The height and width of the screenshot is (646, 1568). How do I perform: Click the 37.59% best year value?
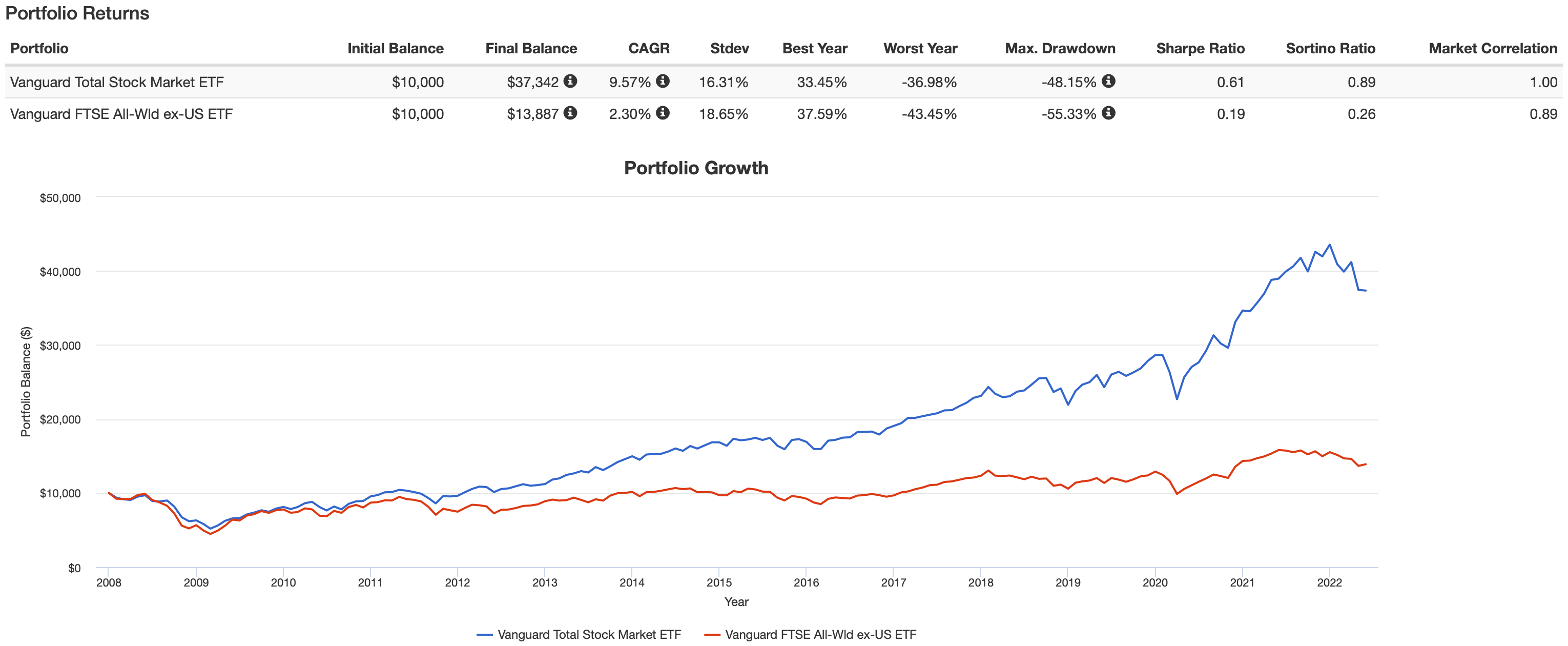coord(822,114)
